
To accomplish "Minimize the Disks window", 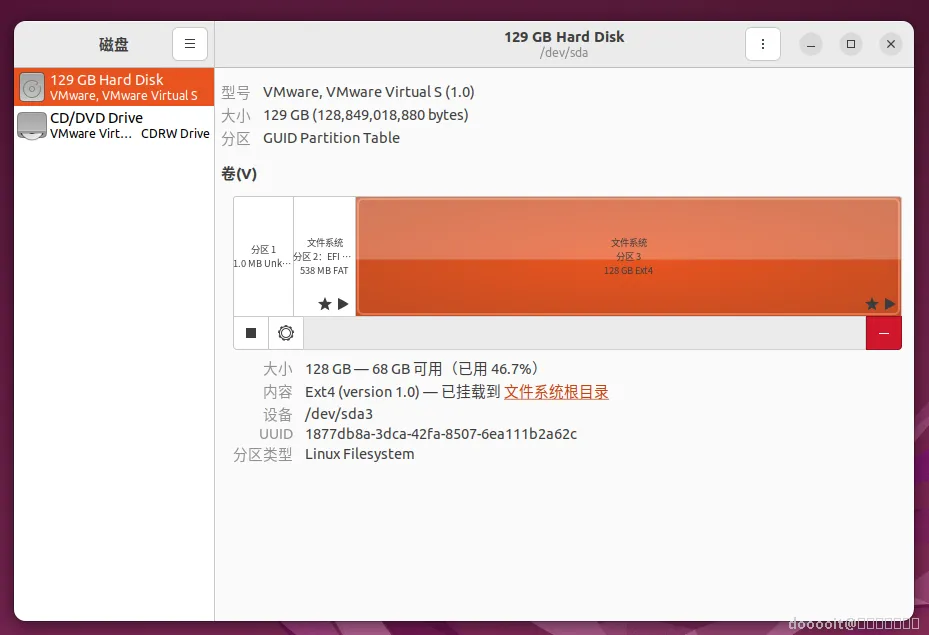I will [x=811, y=44].
